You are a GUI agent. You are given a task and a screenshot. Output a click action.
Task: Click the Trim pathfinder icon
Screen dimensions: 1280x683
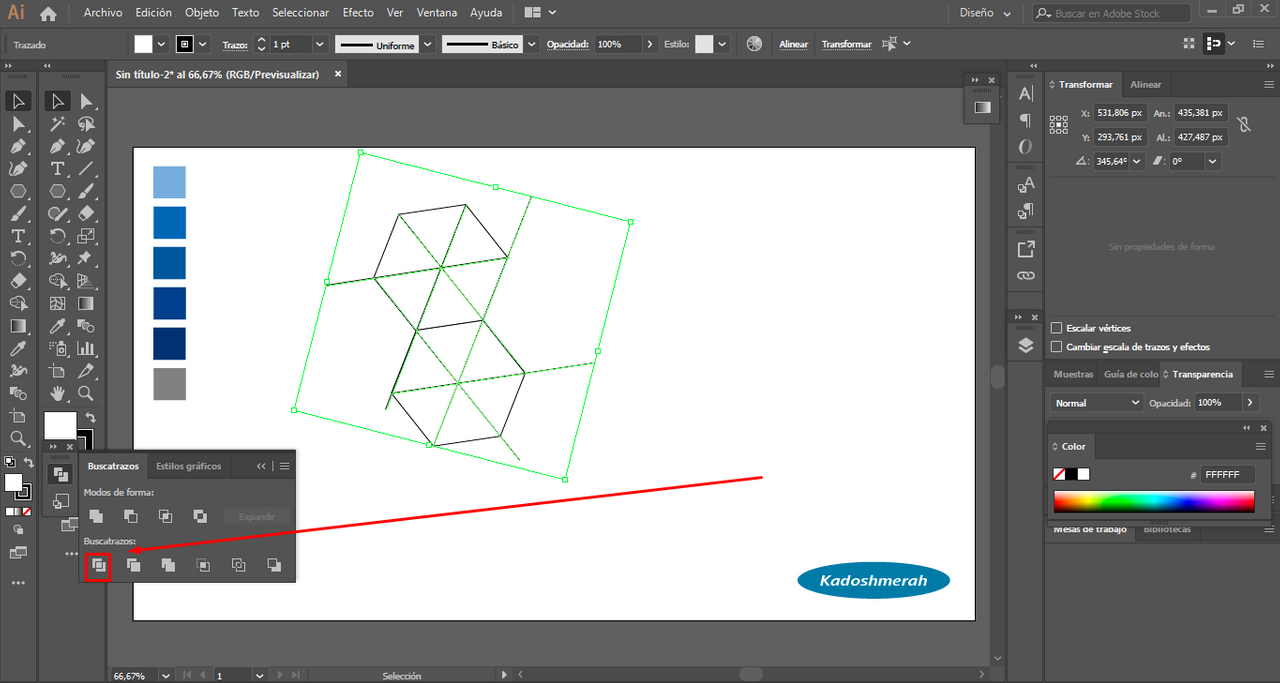point(133,565)
